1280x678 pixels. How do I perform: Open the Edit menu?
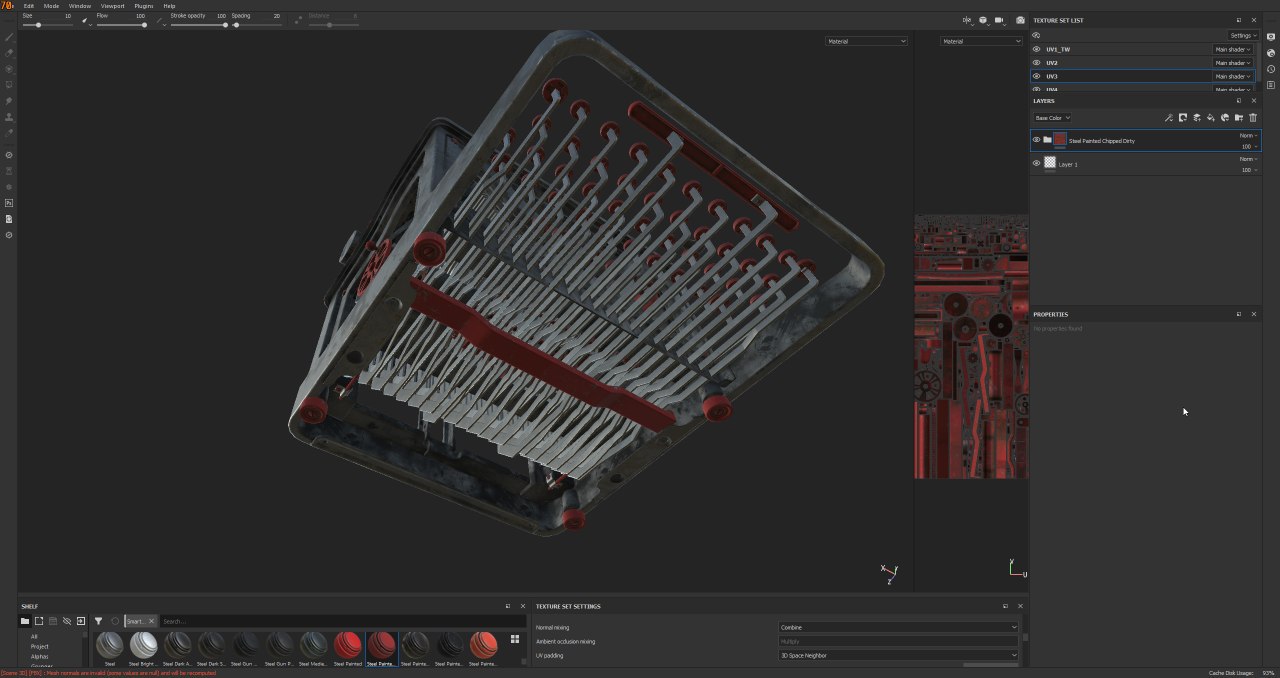pos(29,6)
